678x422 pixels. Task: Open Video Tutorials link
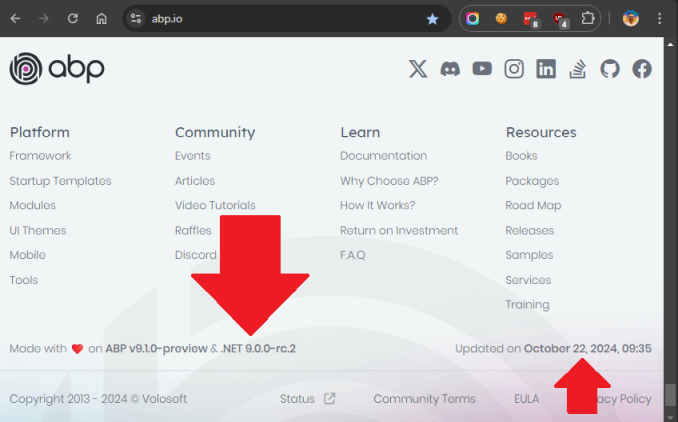[x=215, y=205]
